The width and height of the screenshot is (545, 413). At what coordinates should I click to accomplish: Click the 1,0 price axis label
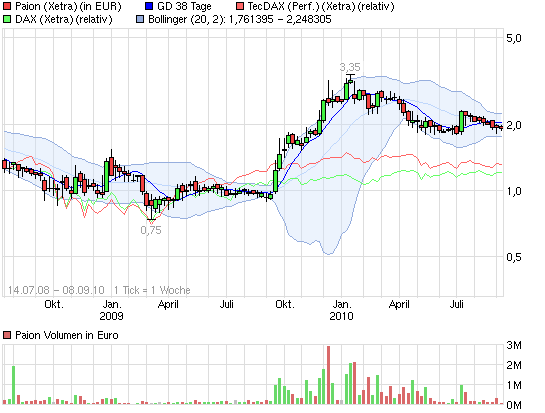tap(514, 191)
